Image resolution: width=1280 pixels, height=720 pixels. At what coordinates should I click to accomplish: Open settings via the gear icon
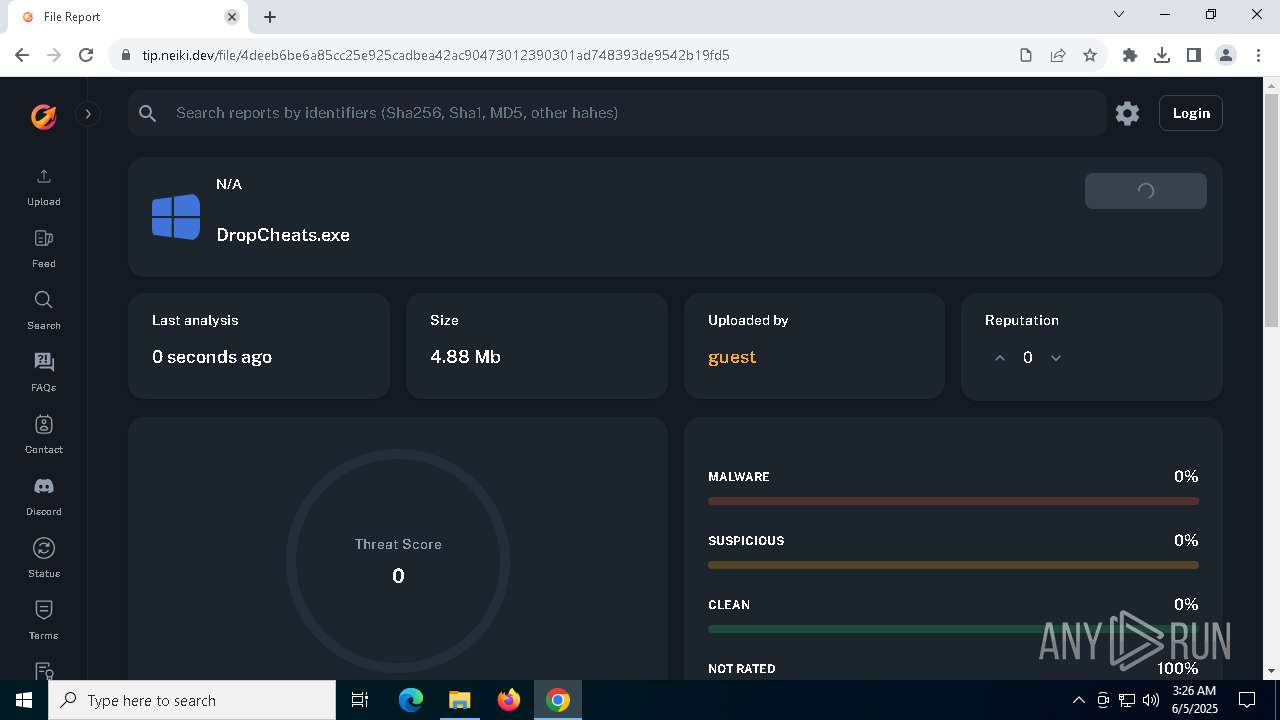pos(1127,113)
